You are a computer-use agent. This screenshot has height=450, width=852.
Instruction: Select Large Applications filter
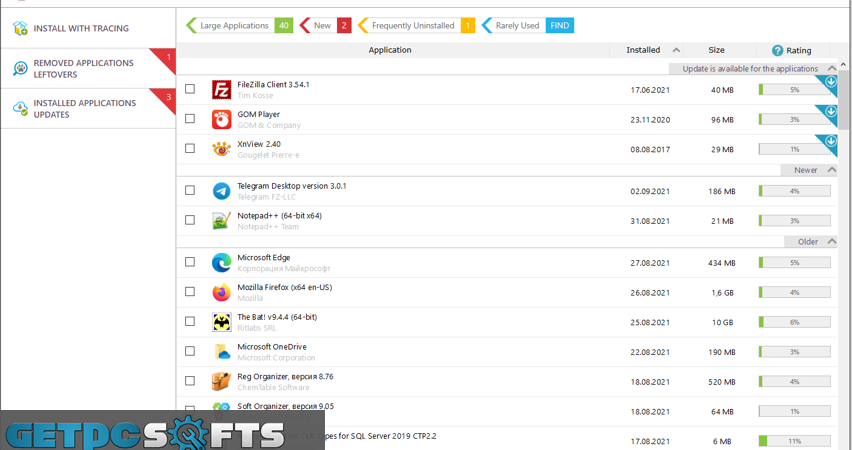[x=239, y=26]
